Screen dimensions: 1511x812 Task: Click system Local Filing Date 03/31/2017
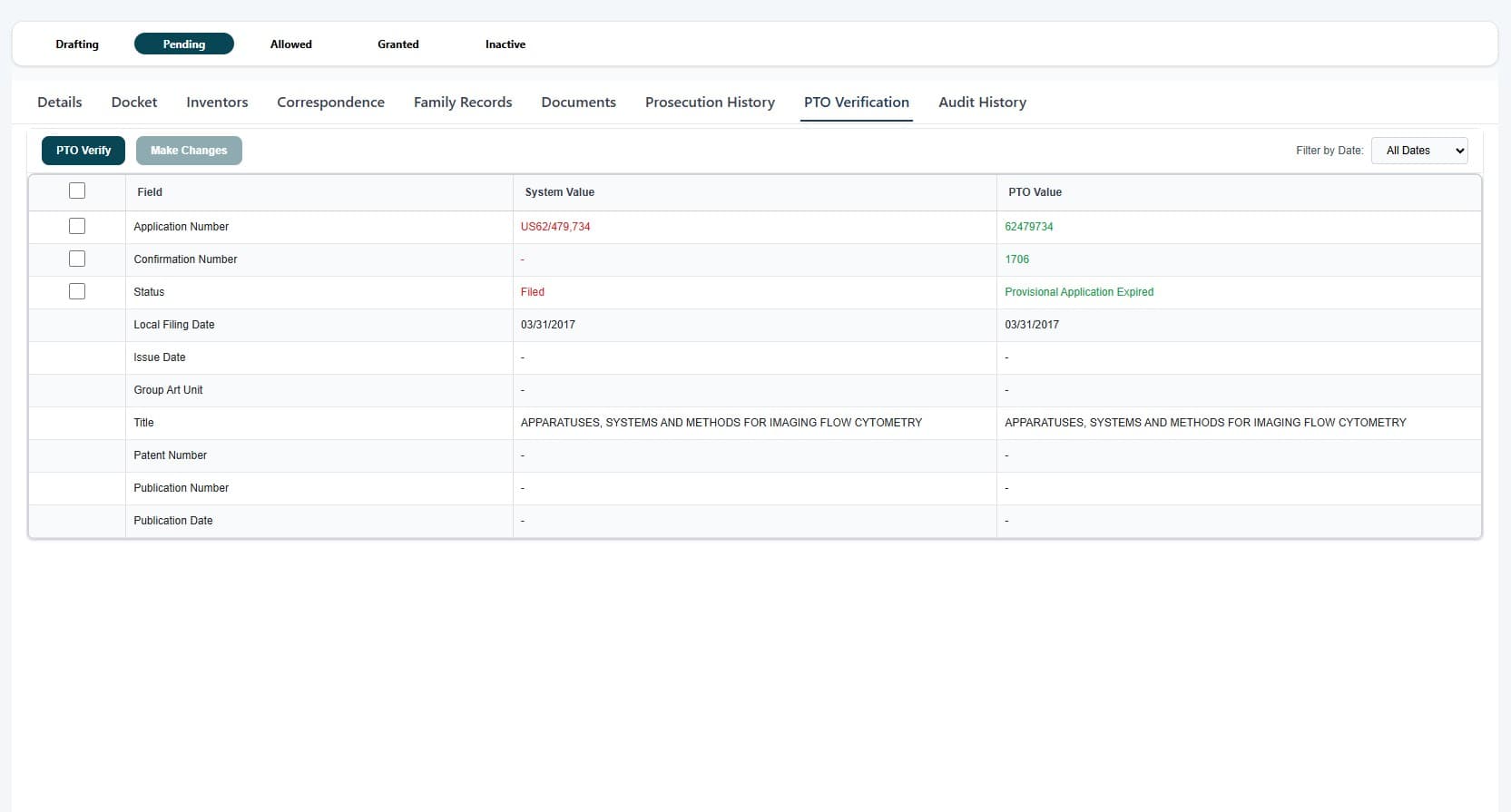click(548, 325)
